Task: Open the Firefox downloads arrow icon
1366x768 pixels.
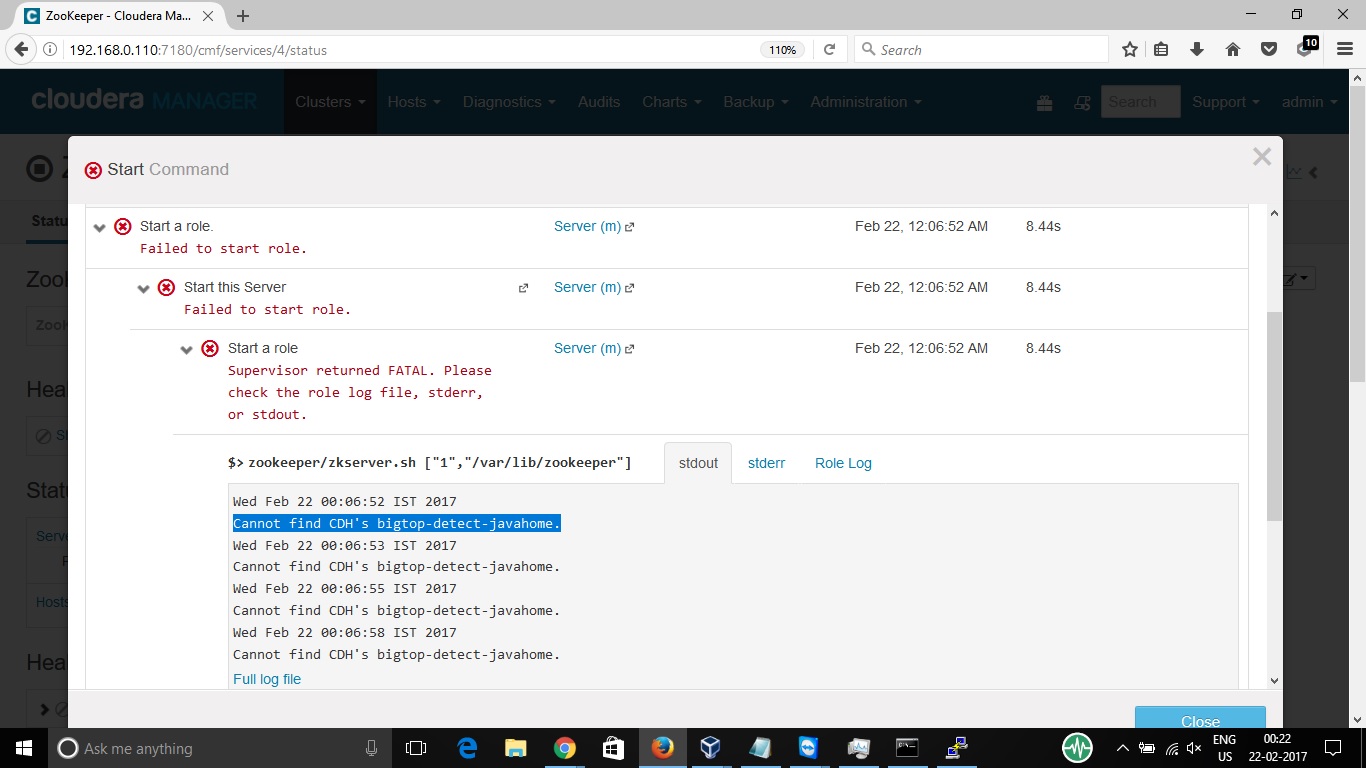Action: pos(1197,48)
